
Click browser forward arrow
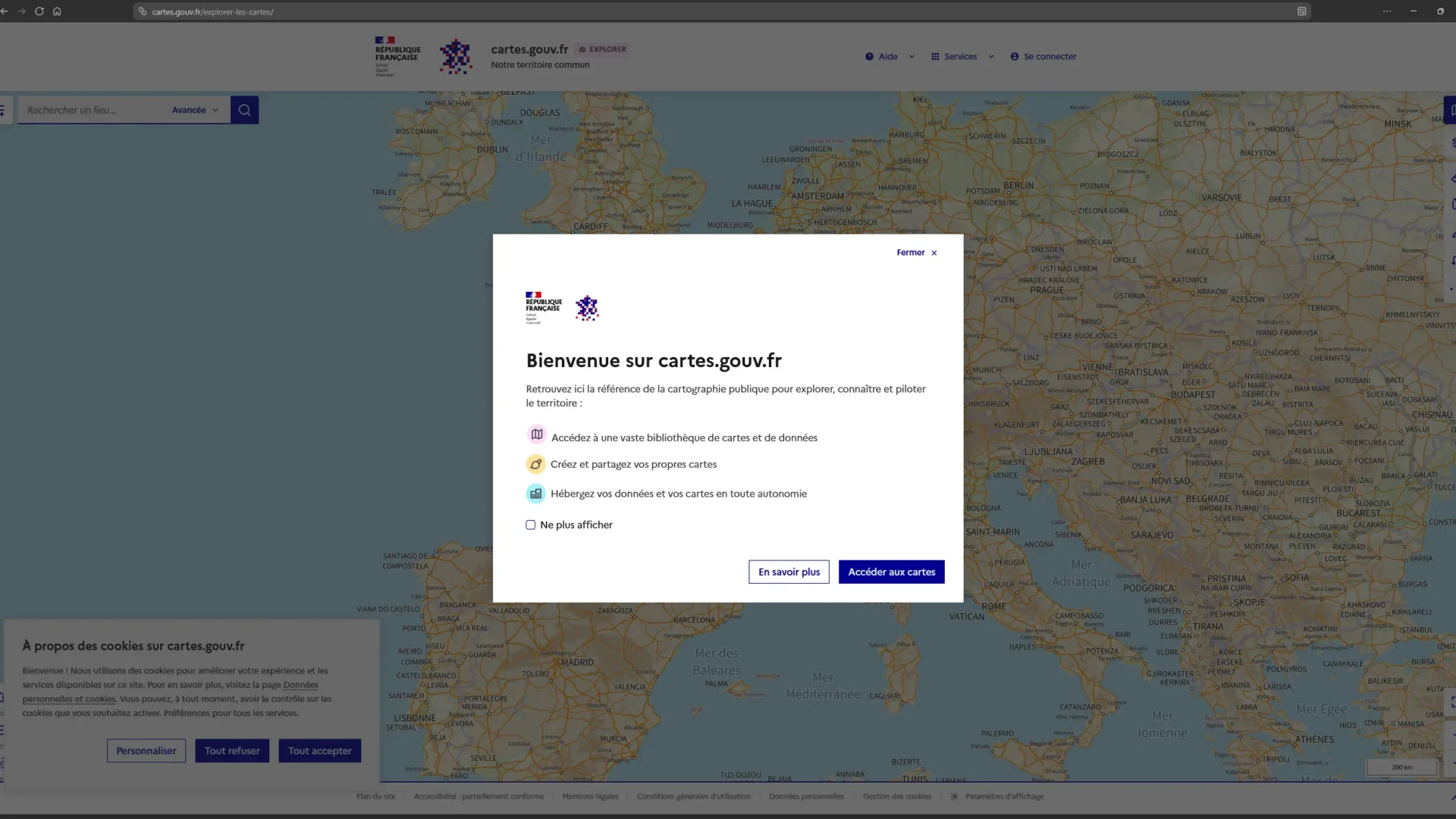point(21,11)
